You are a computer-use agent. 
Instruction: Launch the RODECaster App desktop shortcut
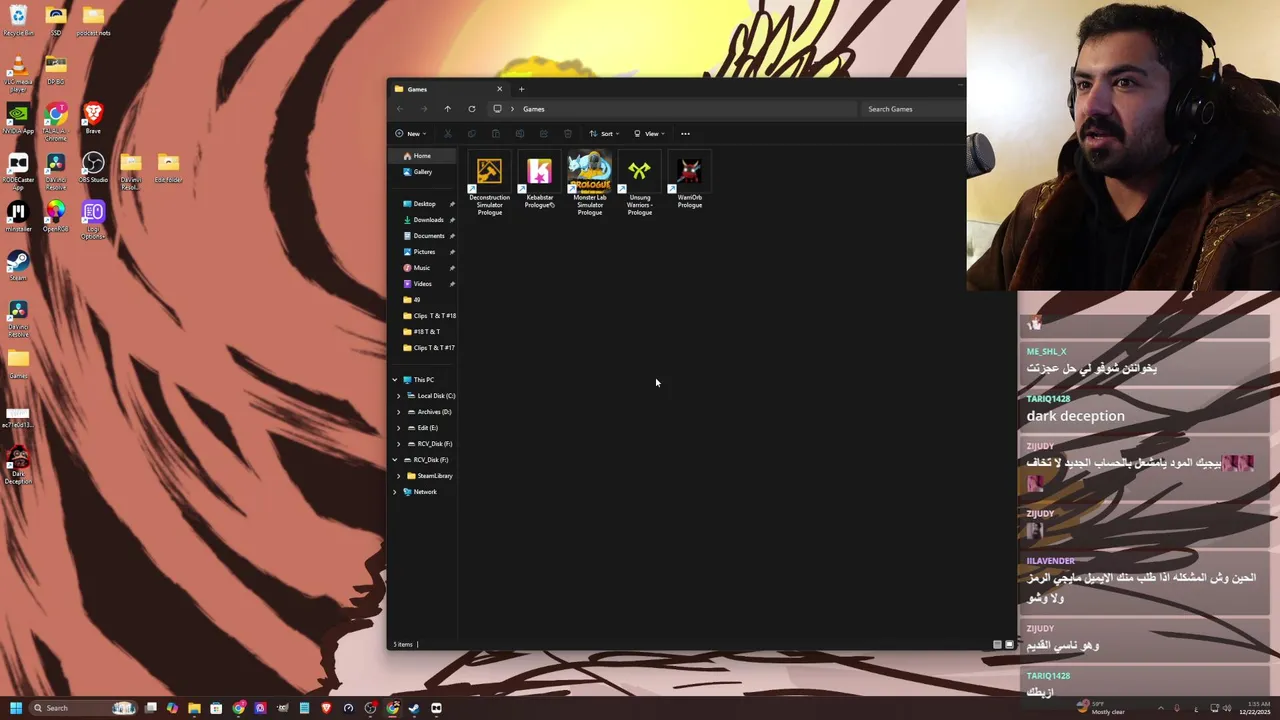pos(18,170)
